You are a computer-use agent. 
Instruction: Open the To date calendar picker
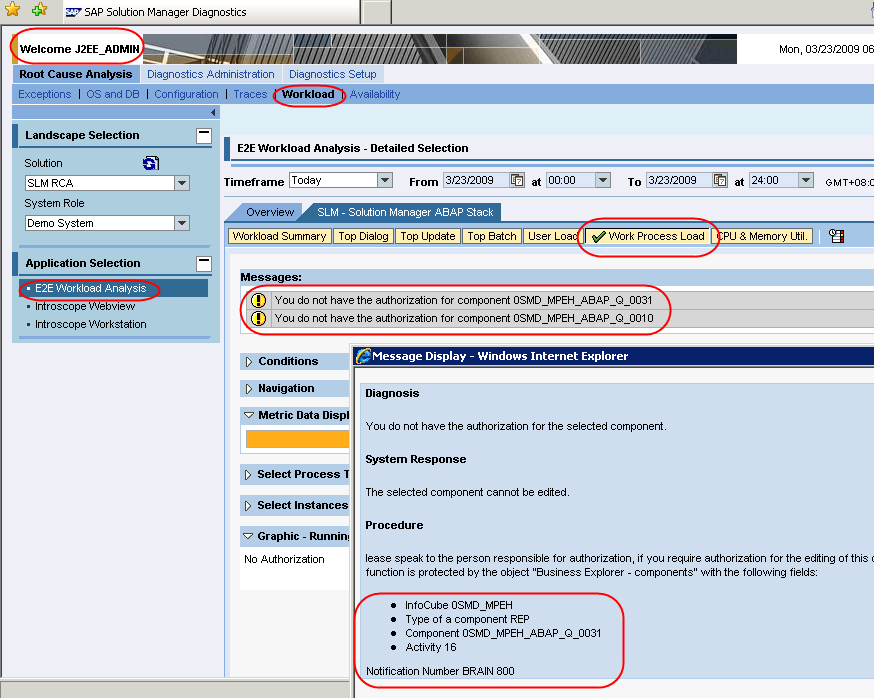[720, 181]
